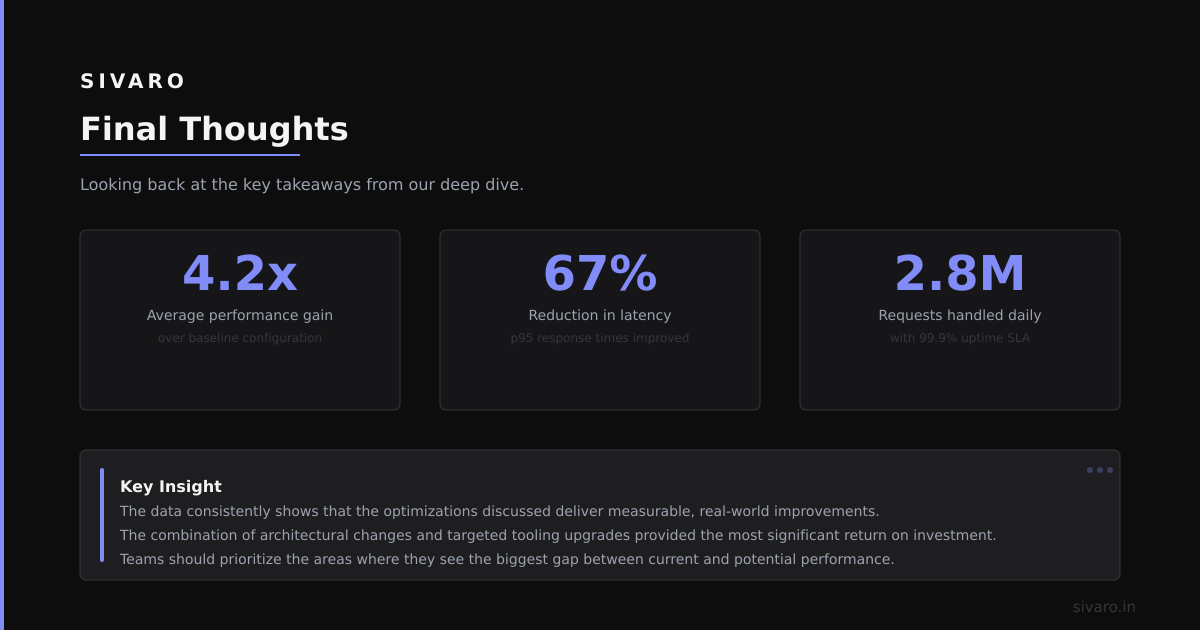
Task: Select the Final Thoughts slide heading
Action: pyautogui.click(x=214, y=129)
